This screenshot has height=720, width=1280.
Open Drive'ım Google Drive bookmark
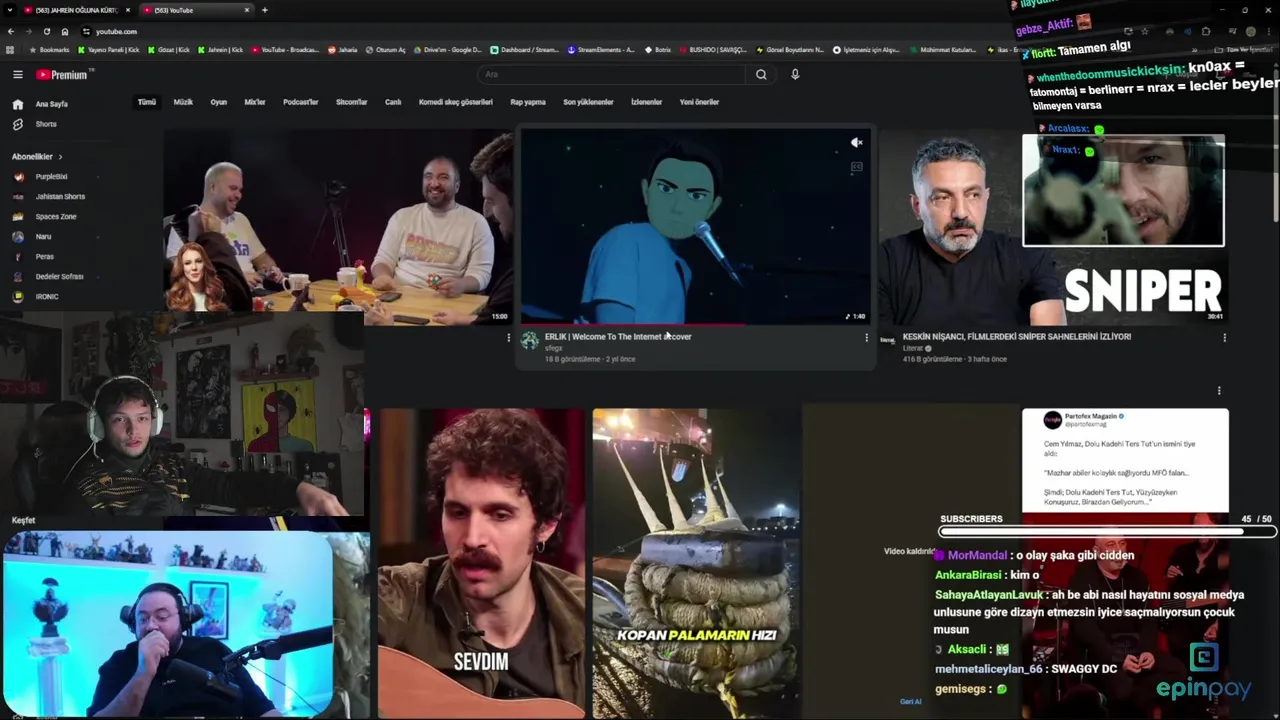pos(448,49)
